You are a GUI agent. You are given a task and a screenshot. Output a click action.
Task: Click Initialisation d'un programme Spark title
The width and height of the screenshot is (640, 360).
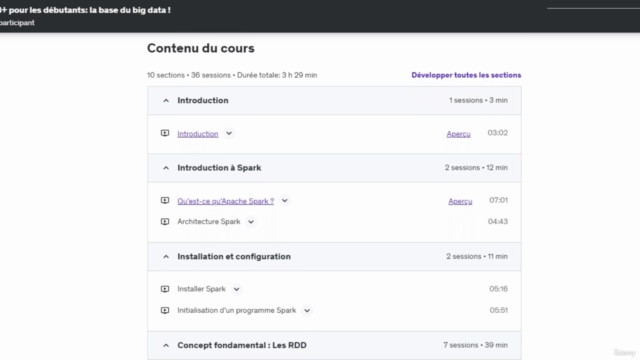(237, 310)
